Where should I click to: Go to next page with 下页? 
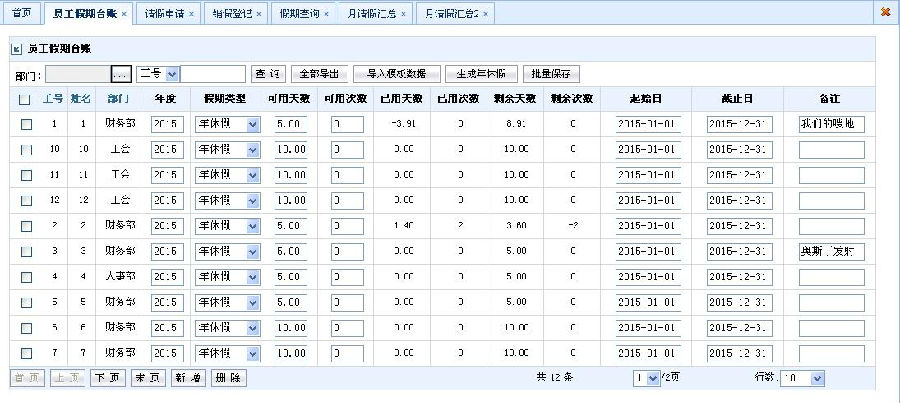point(108,378)
